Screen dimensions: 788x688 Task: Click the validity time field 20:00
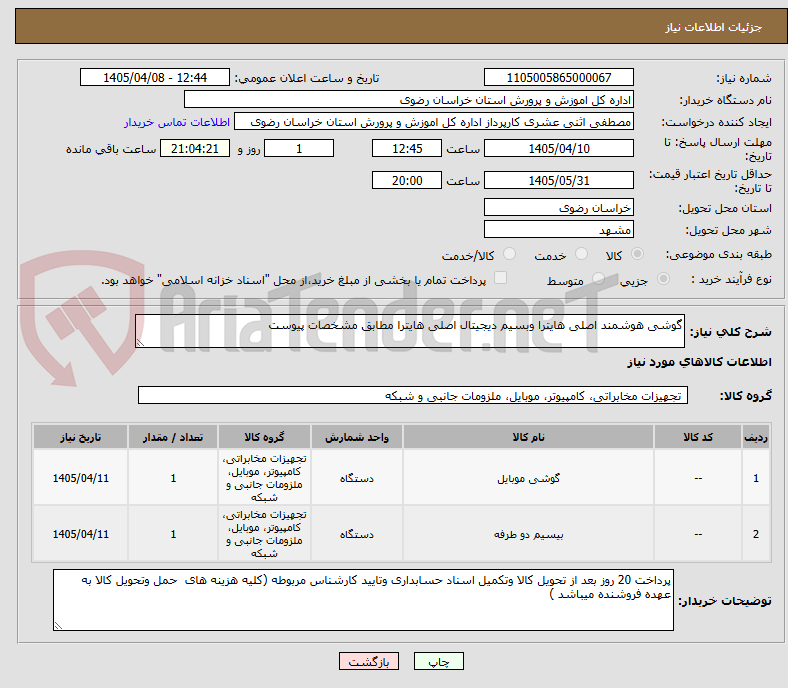pos(407,180)
